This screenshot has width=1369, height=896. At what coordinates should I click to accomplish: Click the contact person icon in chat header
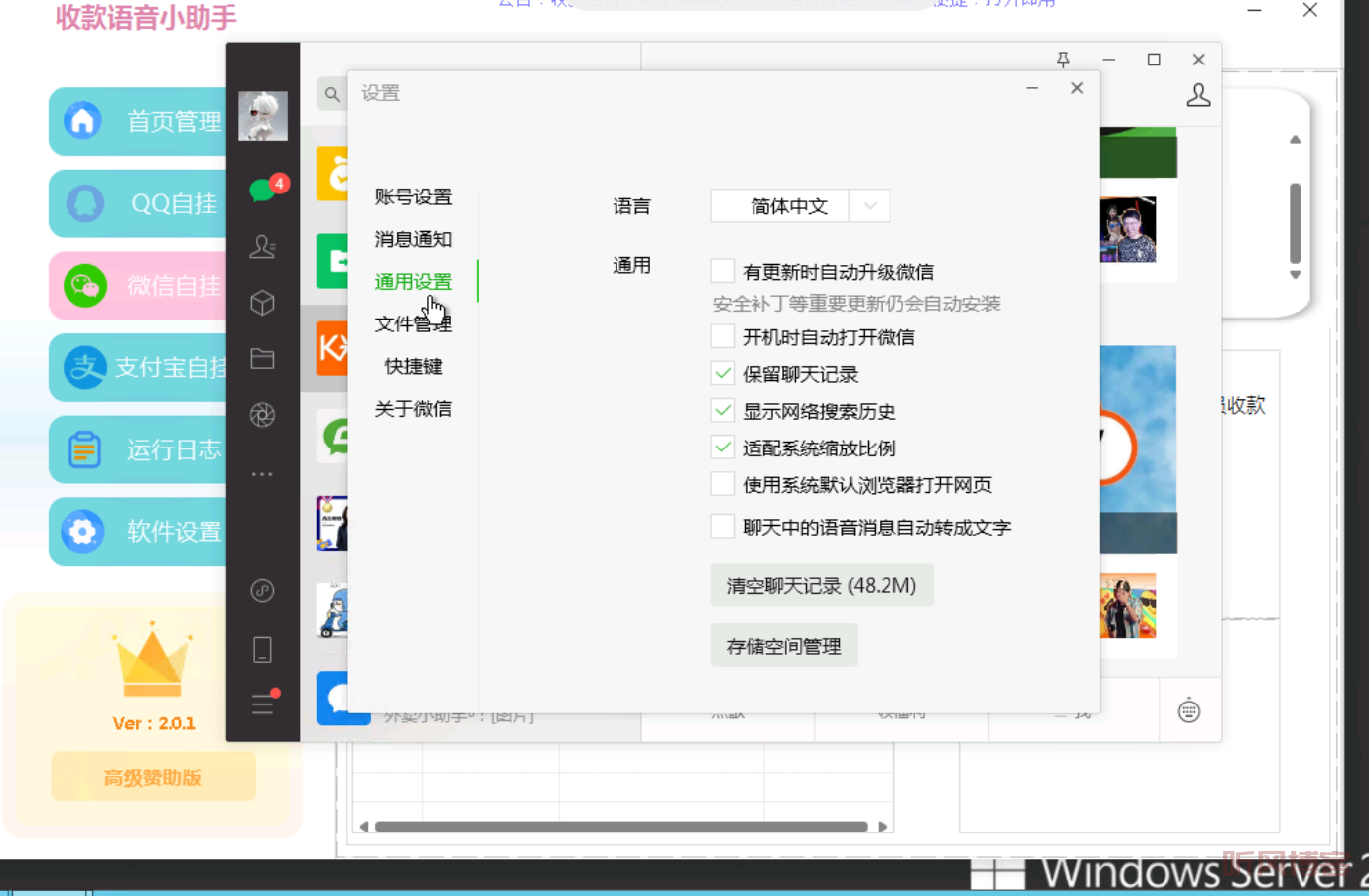1198,95
